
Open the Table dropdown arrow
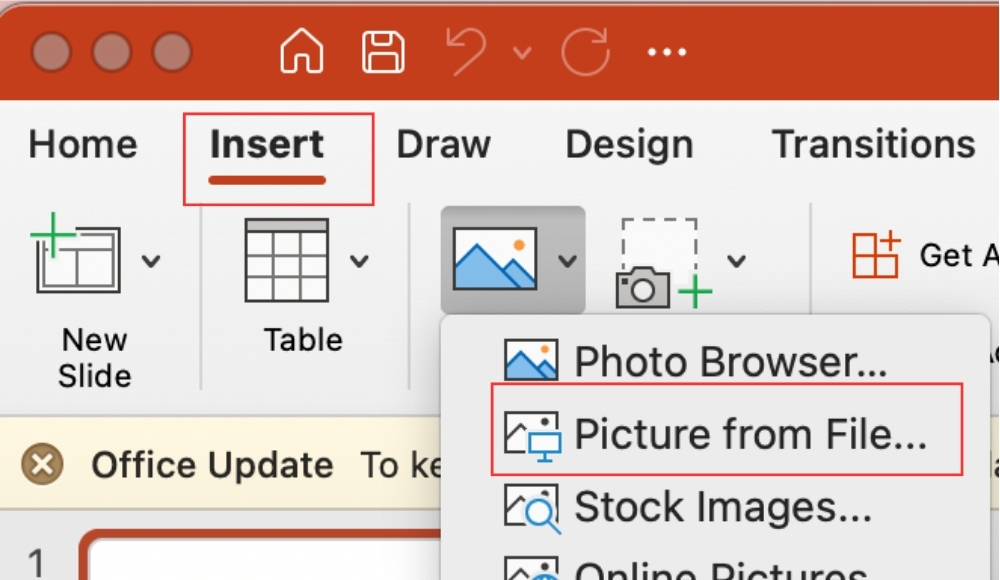point(360,260)
